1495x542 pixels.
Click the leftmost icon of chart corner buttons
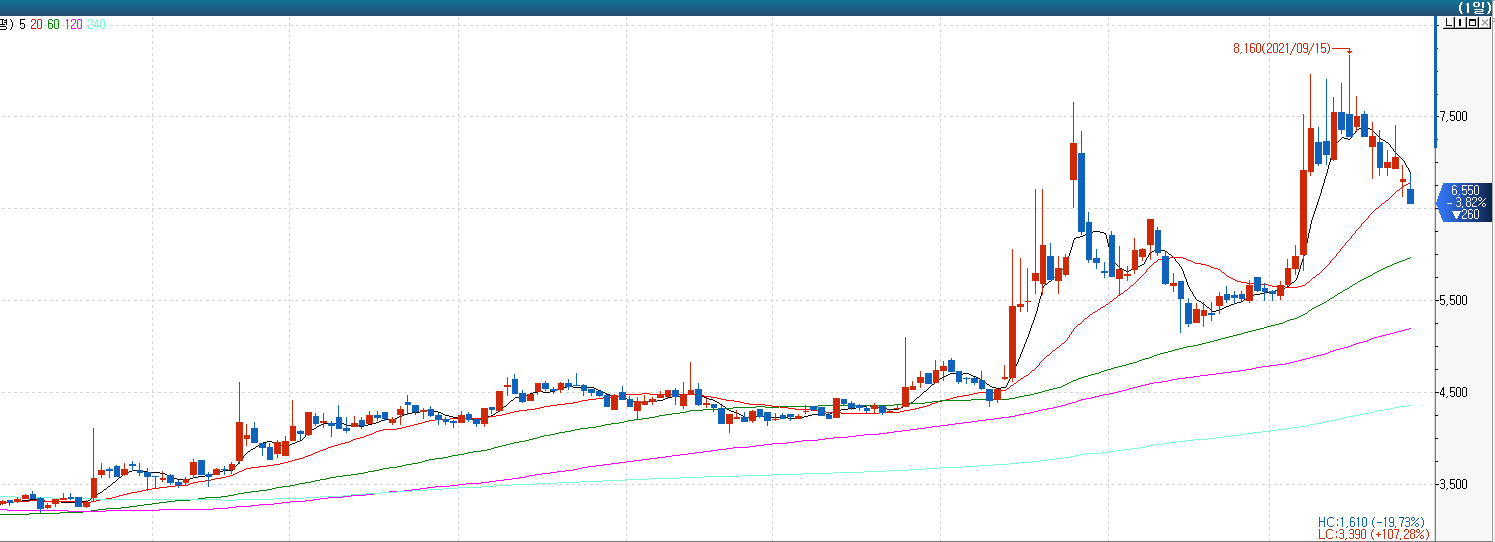pyautogui.click(x=1448, y=23)
